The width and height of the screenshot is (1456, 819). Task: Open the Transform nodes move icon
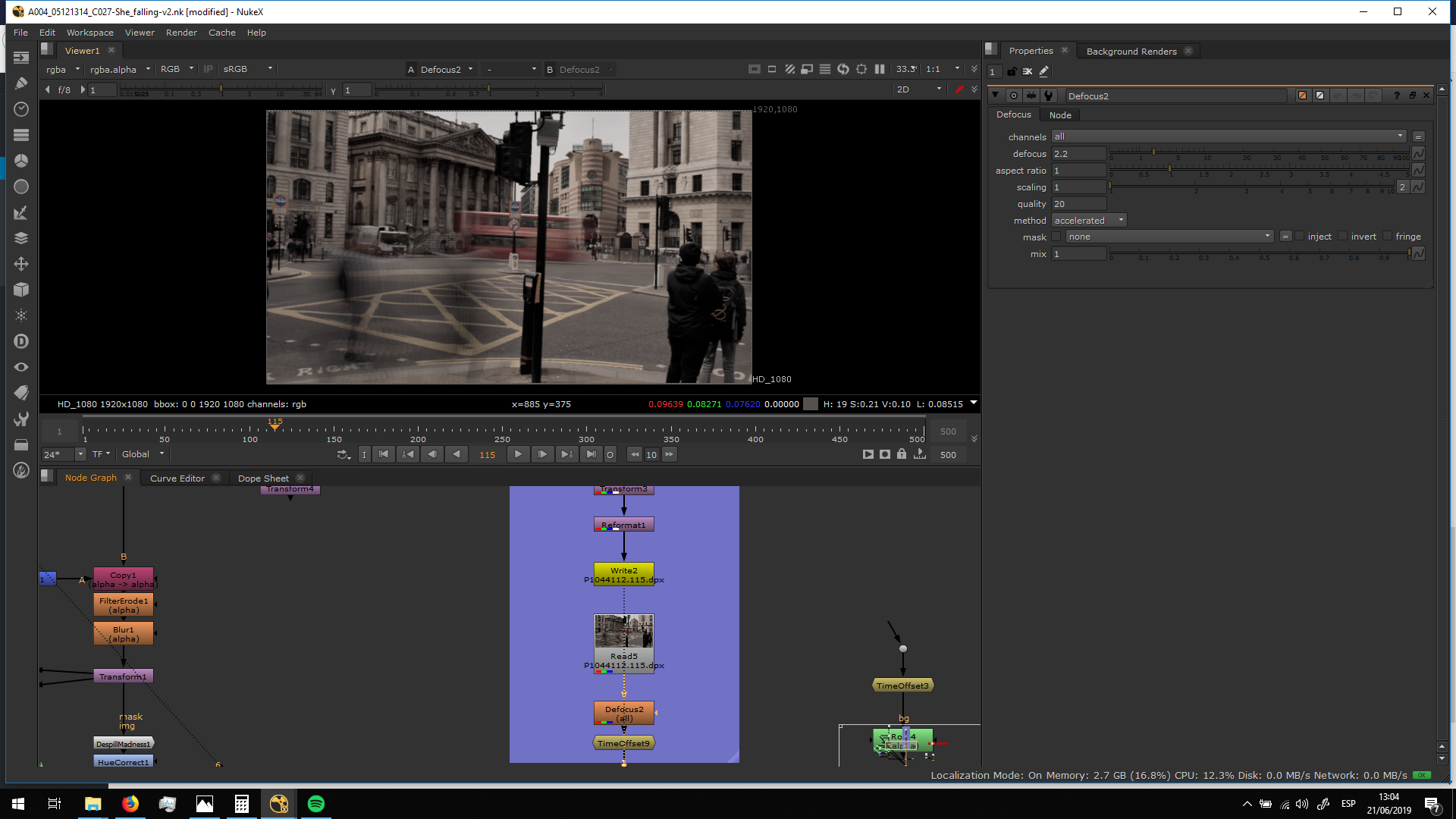(21, 264)
